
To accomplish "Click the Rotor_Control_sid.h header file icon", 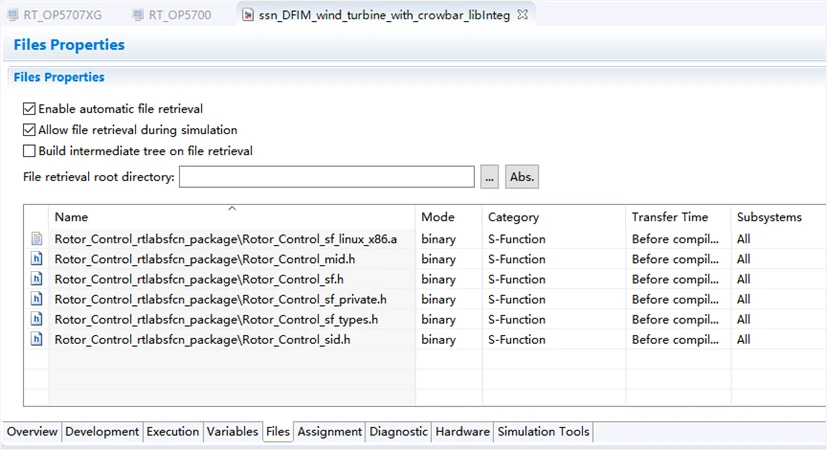I will pyautogui.click(x=37, y=339).
